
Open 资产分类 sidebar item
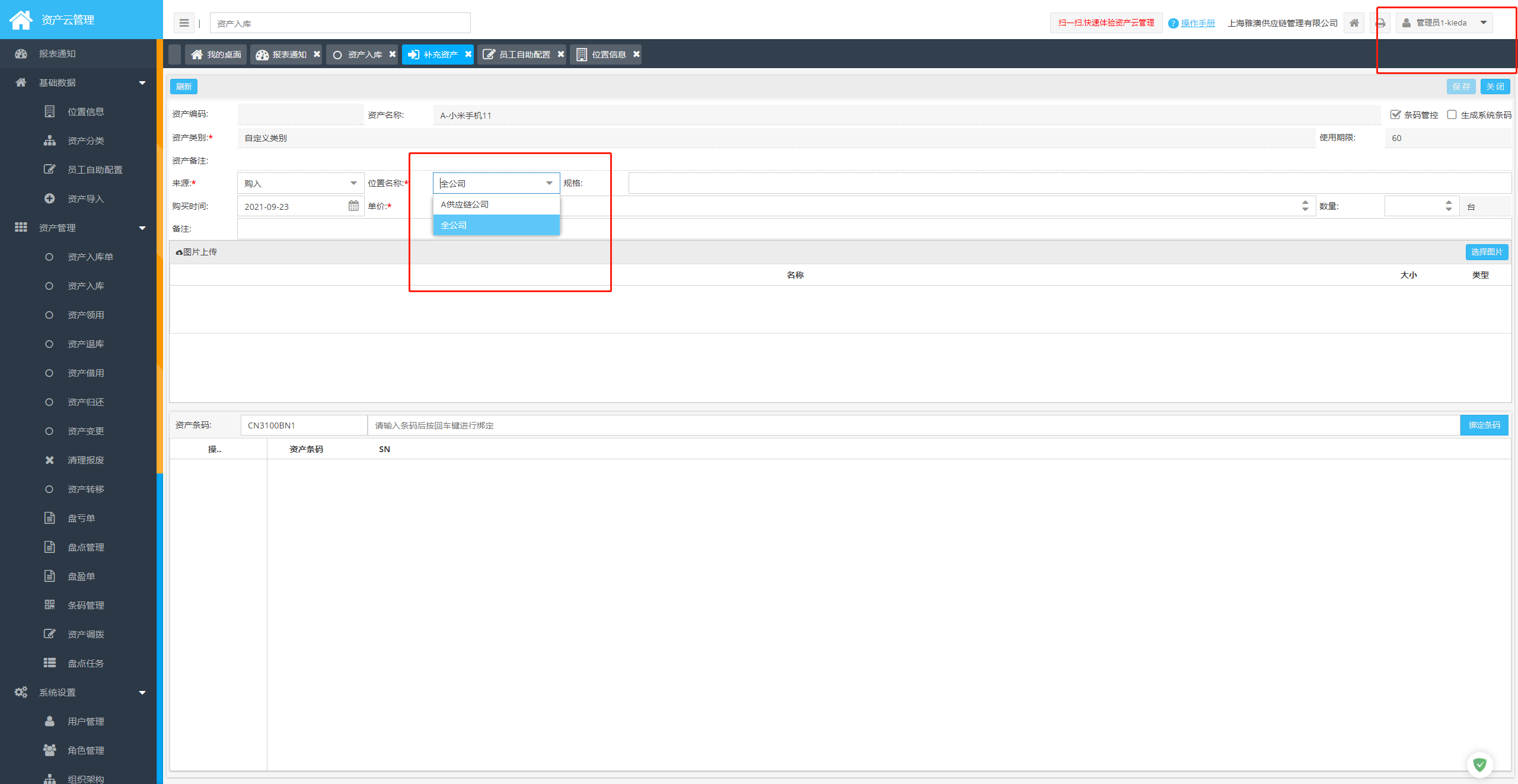[78, 140]
